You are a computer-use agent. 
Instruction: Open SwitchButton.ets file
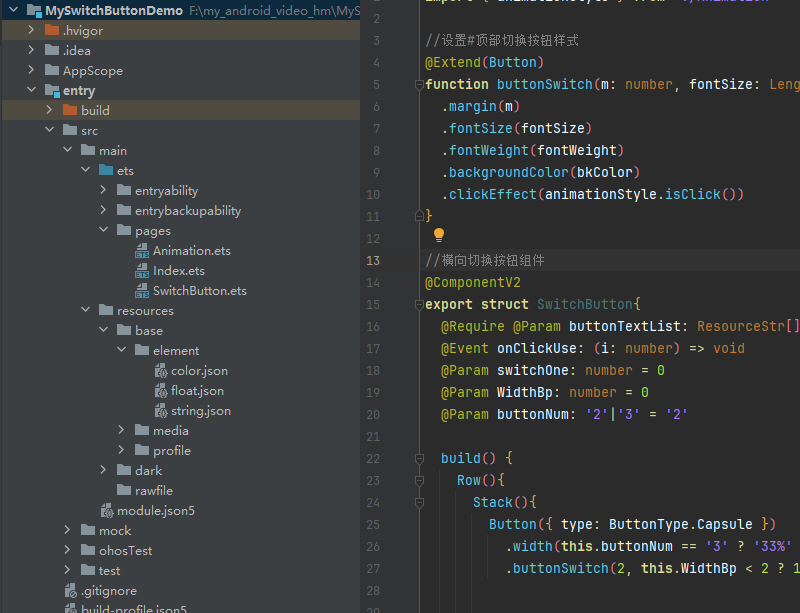[x=199, y=291]
